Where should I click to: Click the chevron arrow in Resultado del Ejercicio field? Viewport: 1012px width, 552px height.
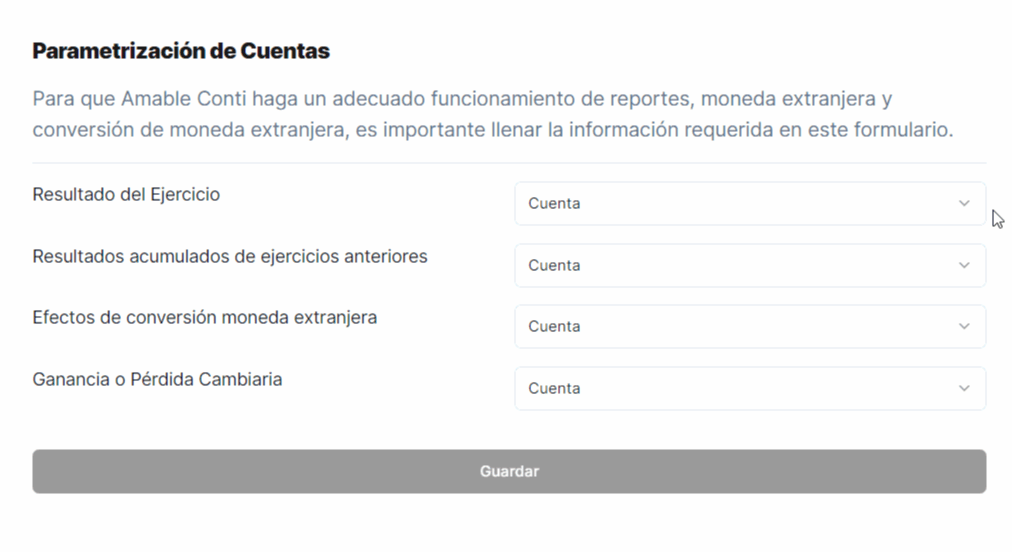[x=964, y=203]
